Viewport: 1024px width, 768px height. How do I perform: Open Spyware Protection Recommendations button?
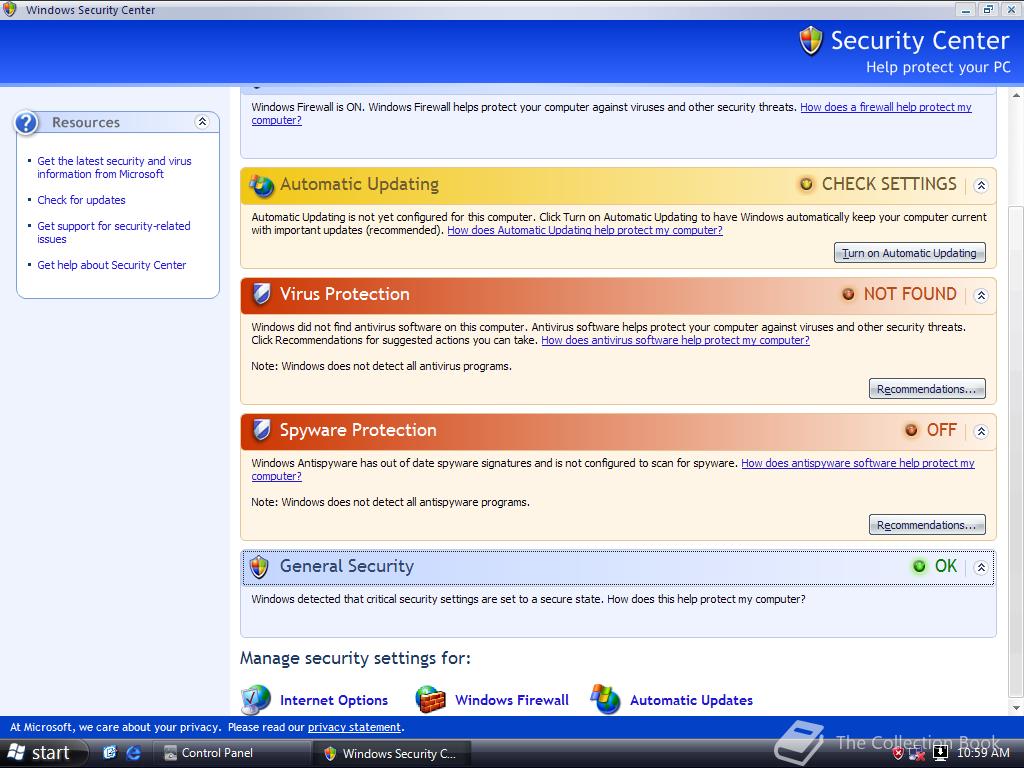point(927,524)
